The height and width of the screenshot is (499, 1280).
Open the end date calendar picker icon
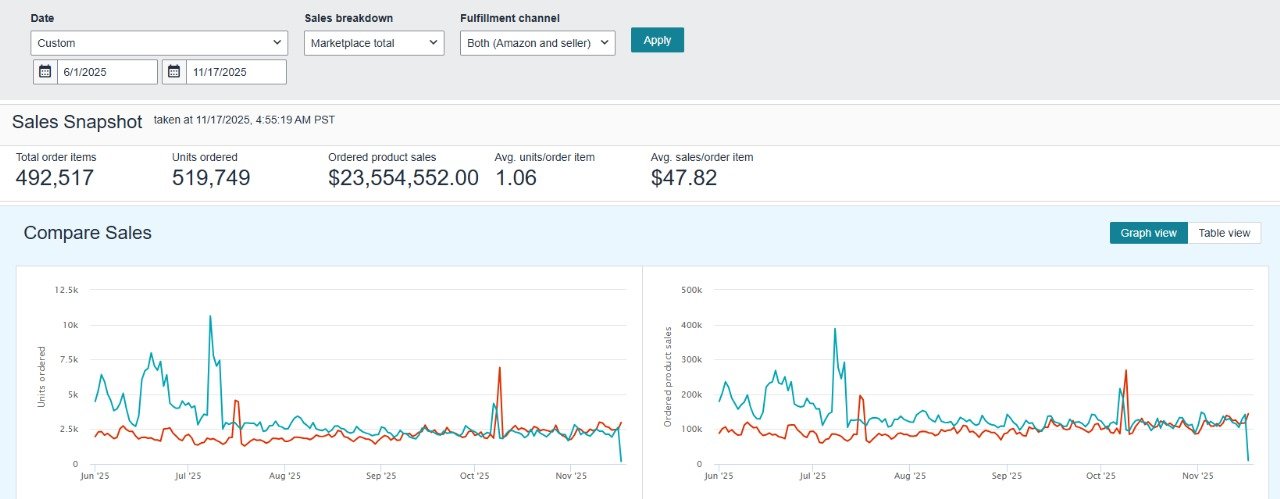point(174,72)
